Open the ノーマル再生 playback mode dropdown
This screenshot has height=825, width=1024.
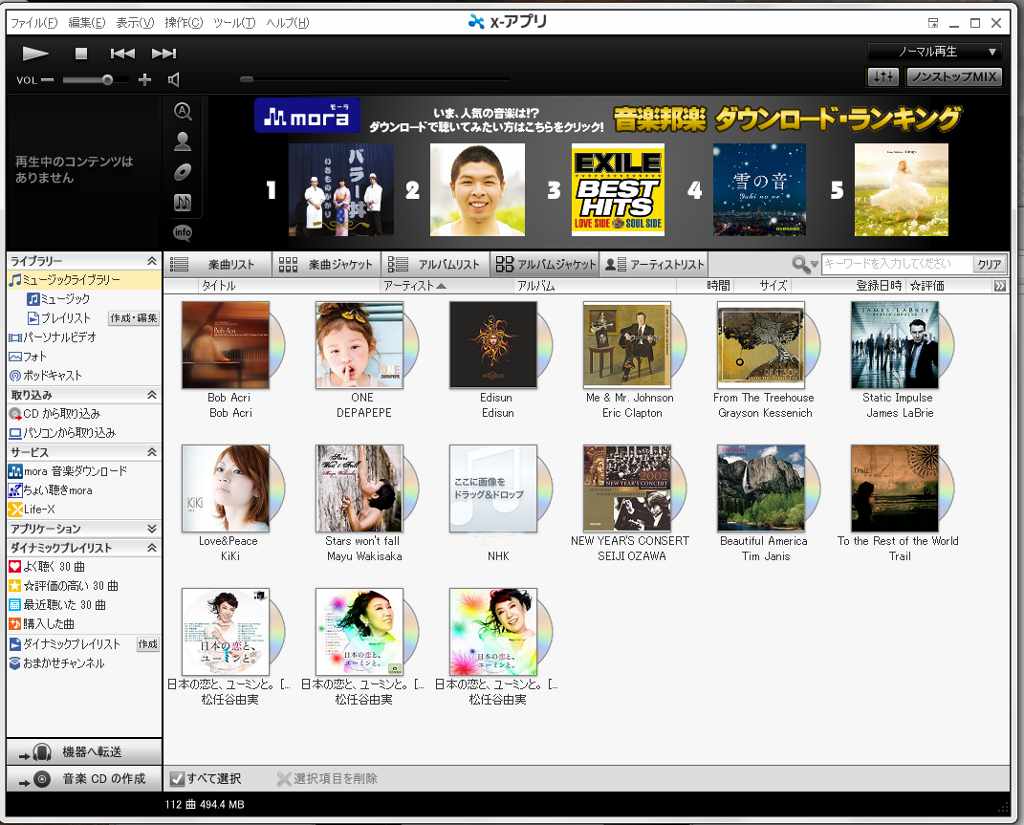click(935, 52)
